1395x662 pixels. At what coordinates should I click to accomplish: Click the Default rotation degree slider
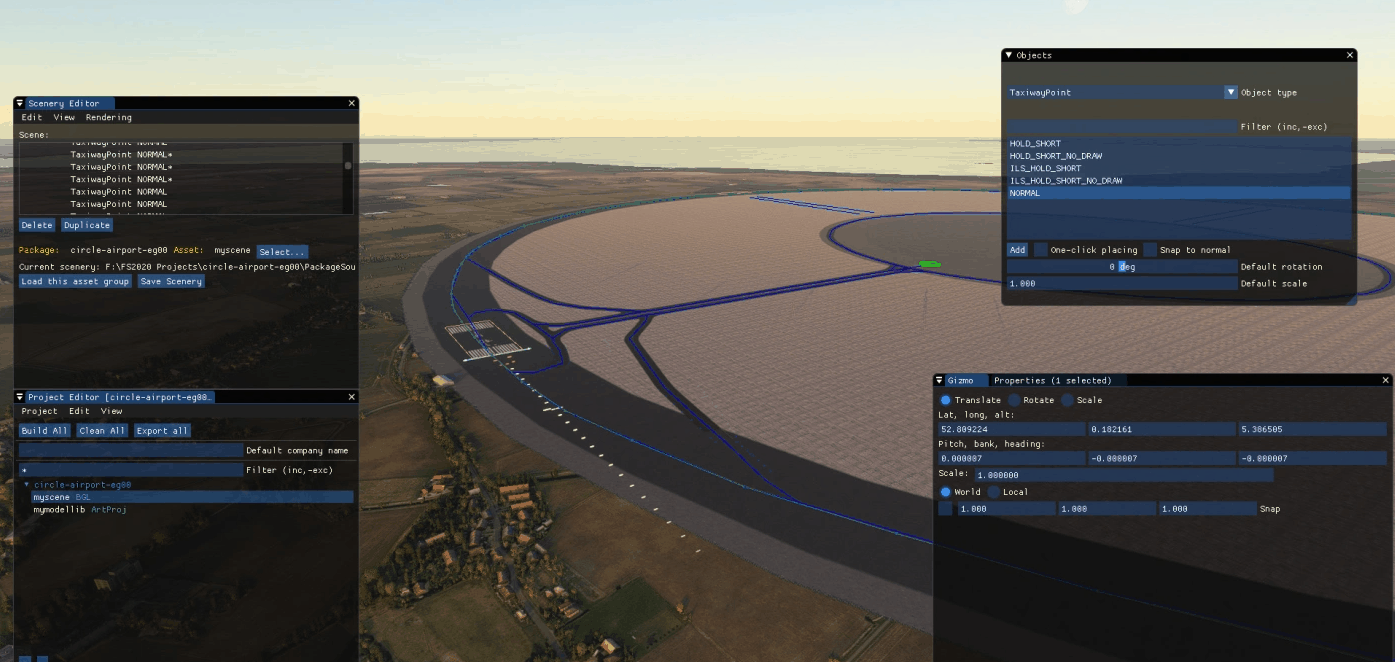[x=1122, y=267]
